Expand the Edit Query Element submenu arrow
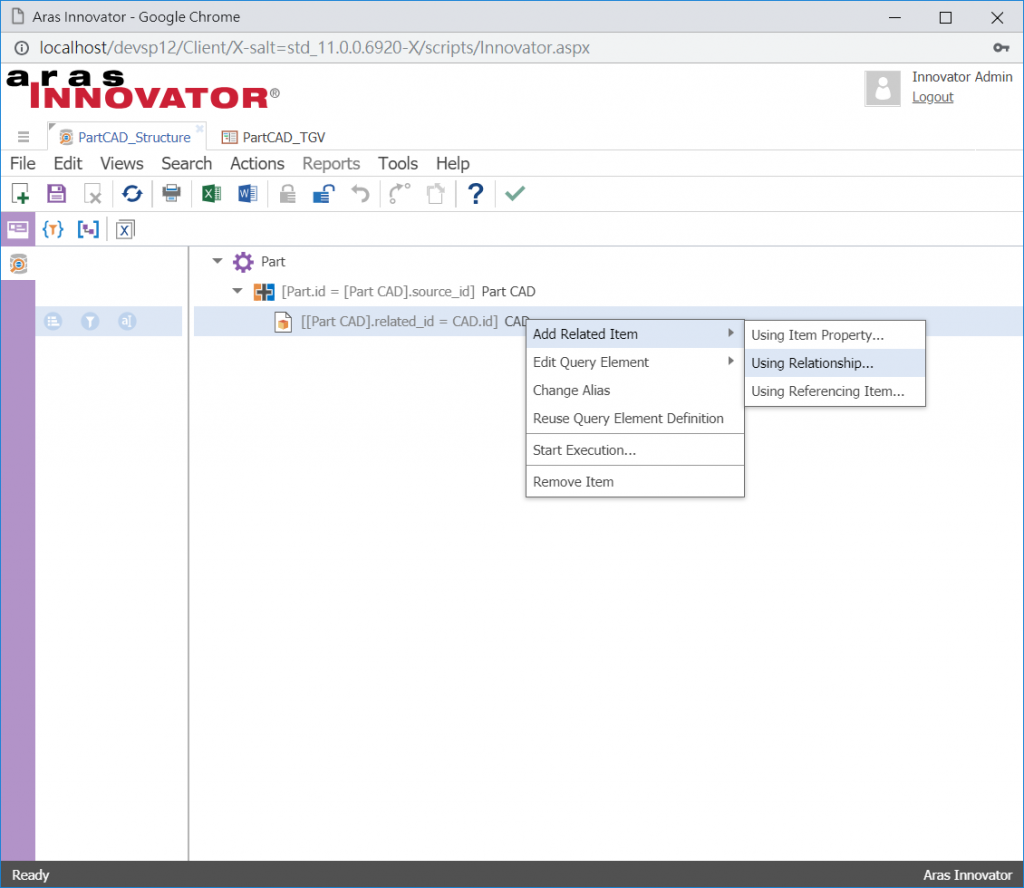Screen dimensions: 1024x888 (730, 361)
